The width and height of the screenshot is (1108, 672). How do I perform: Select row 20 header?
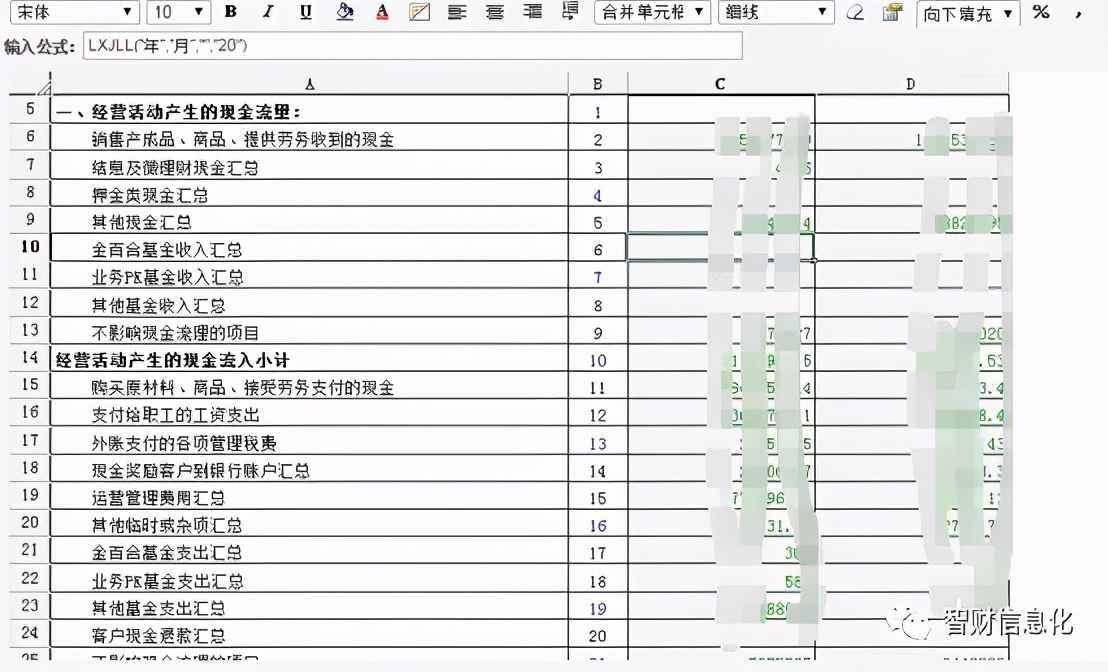click(30, 522)
